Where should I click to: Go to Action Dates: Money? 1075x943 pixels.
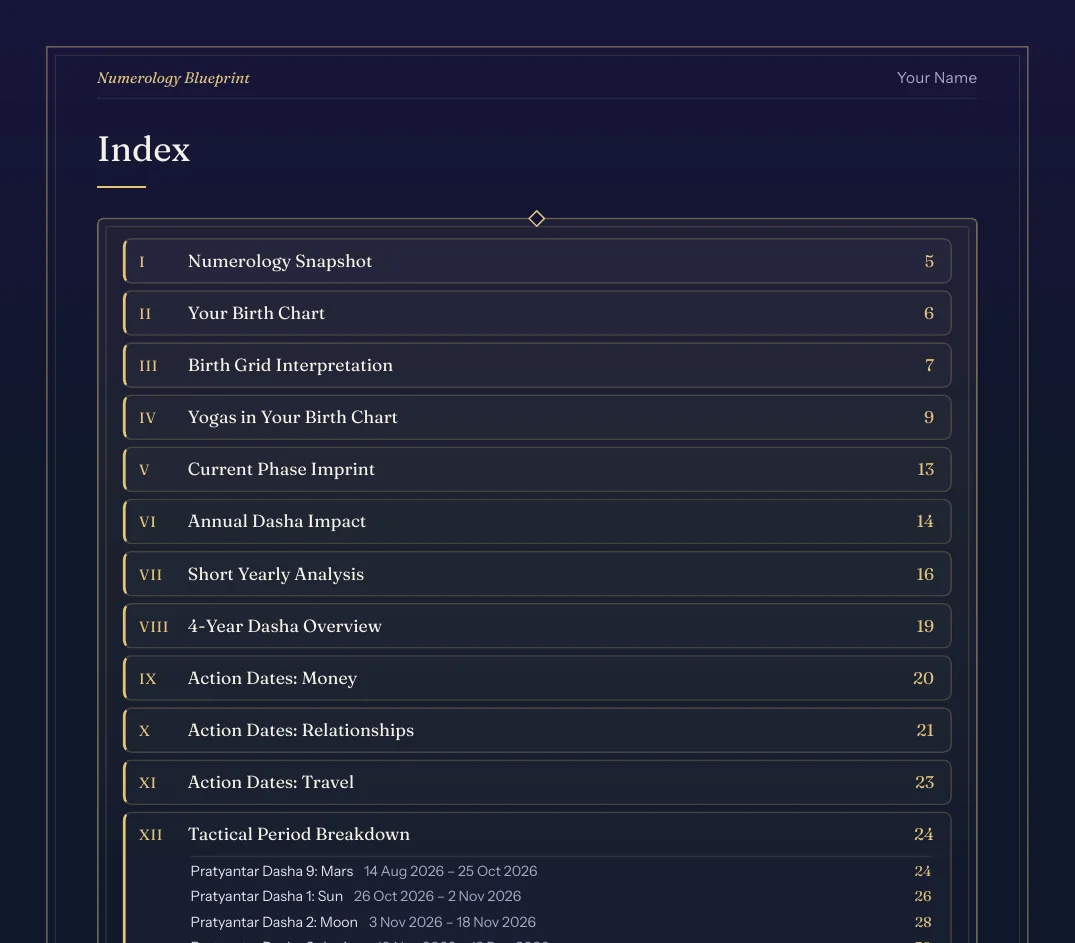tap(537, 678)
